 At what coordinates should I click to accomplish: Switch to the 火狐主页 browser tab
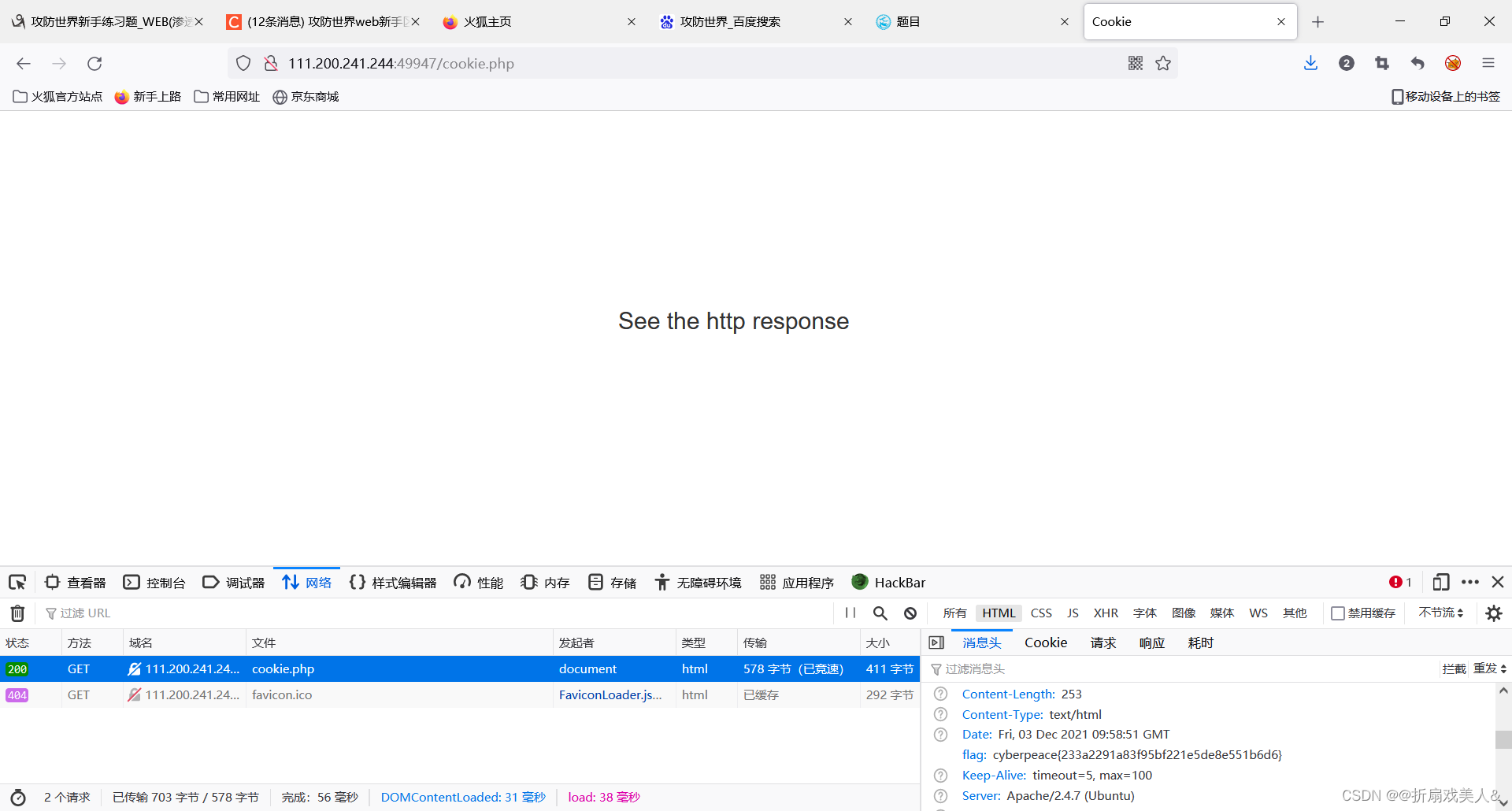[539, 22]
